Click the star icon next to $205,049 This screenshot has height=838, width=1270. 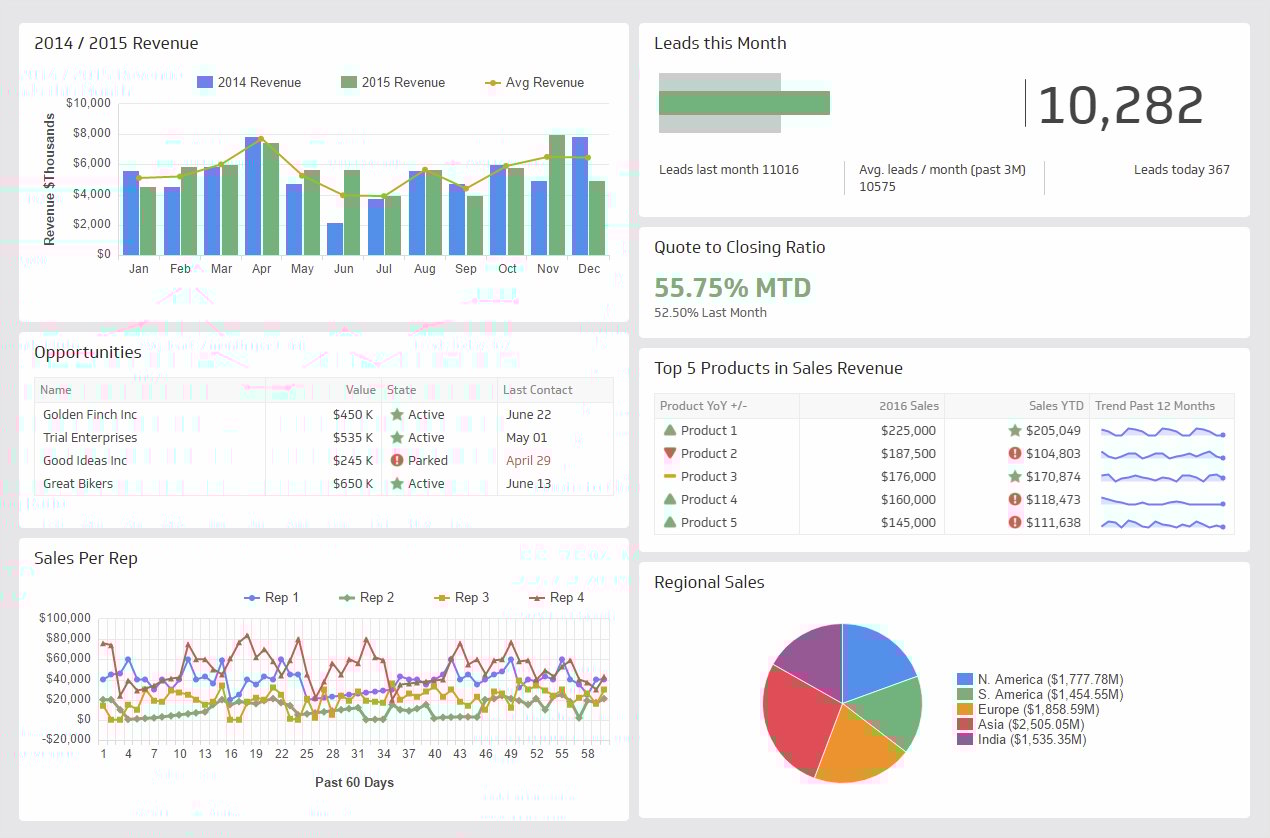[1017, 430]
